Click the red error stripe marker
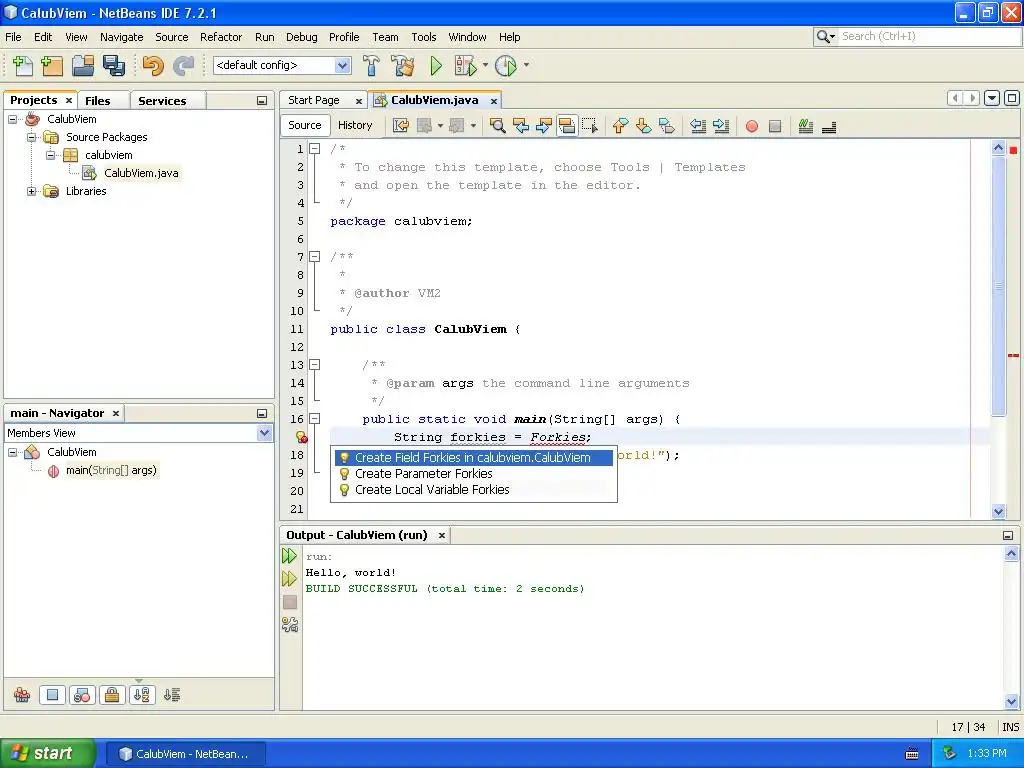 coord(1014,356)
